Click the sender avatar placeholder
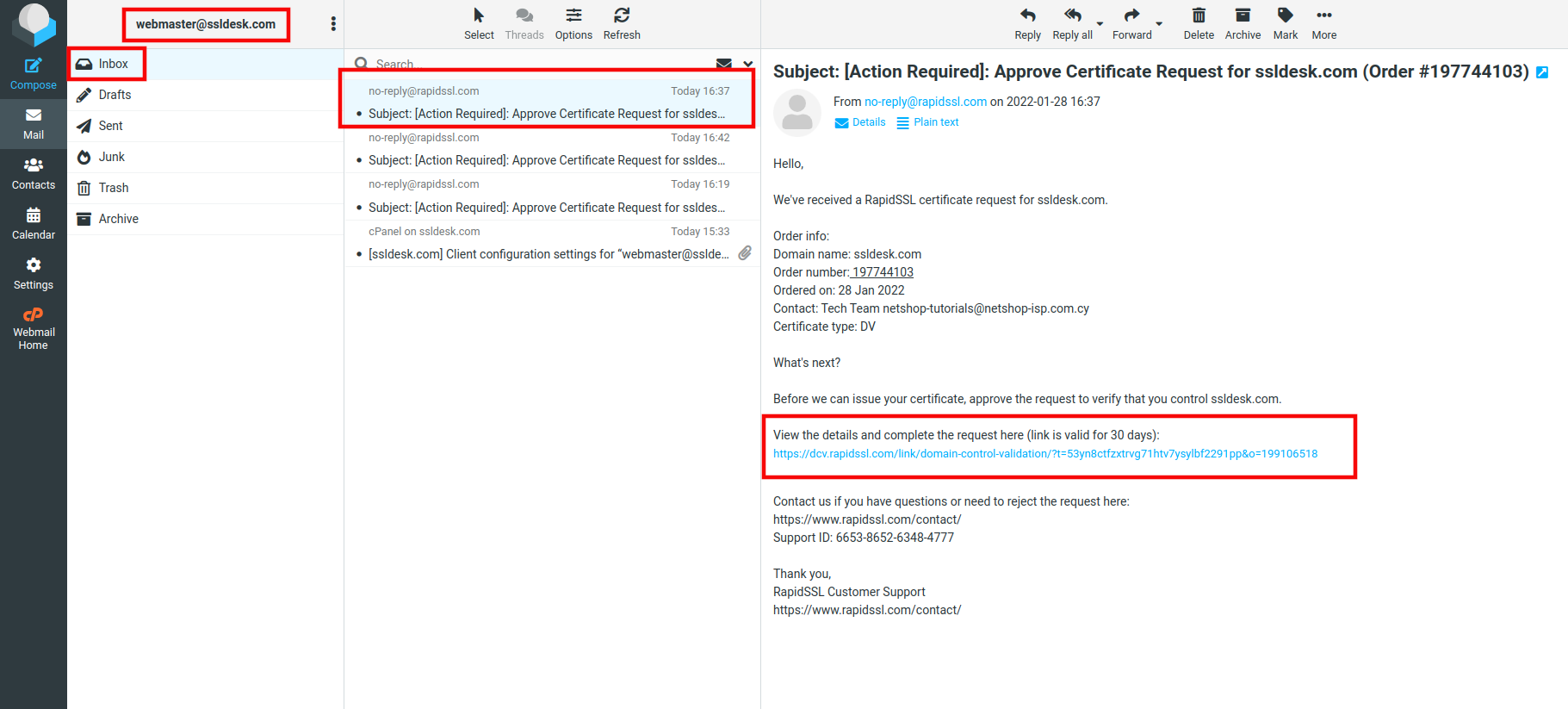1568x709 pixels. pos(797,113)
